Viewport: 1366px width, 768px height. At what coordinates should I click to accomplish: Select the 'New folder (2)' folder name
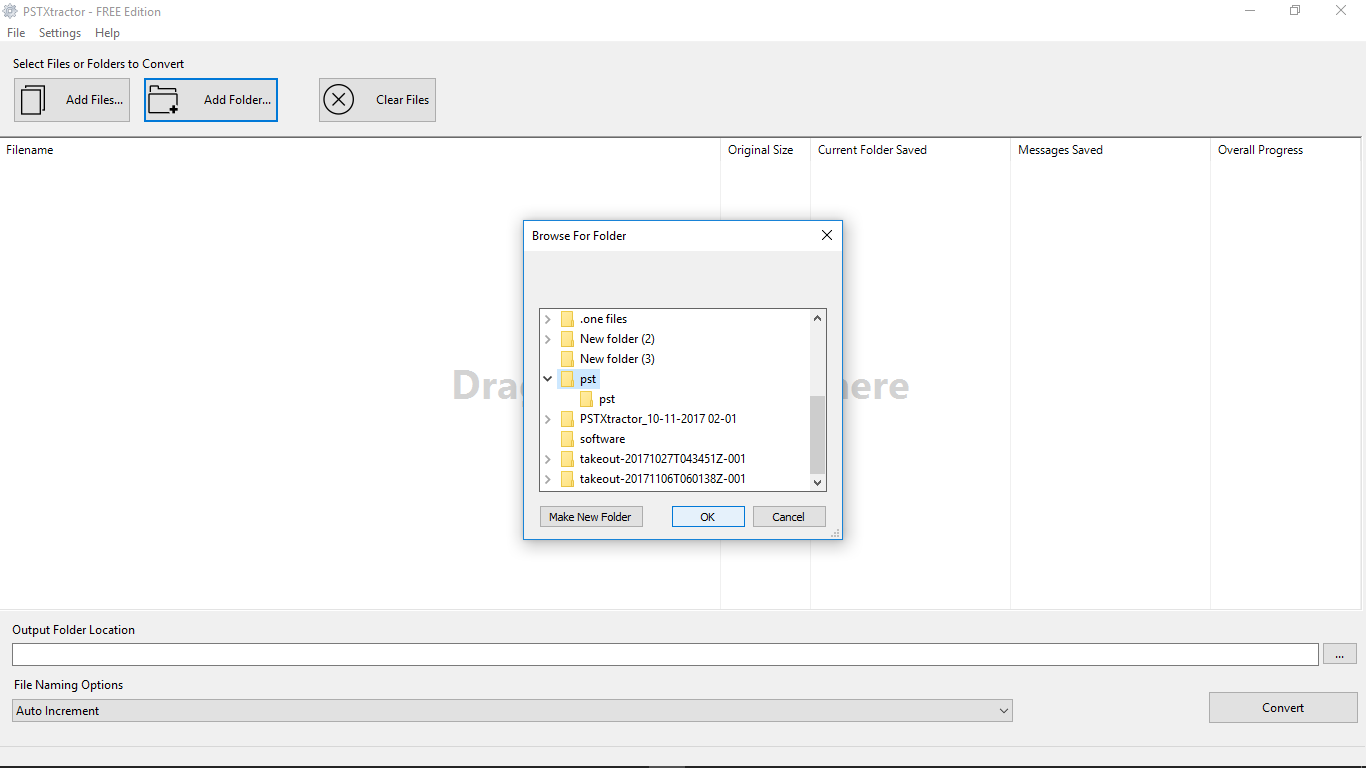coord(617,339)
